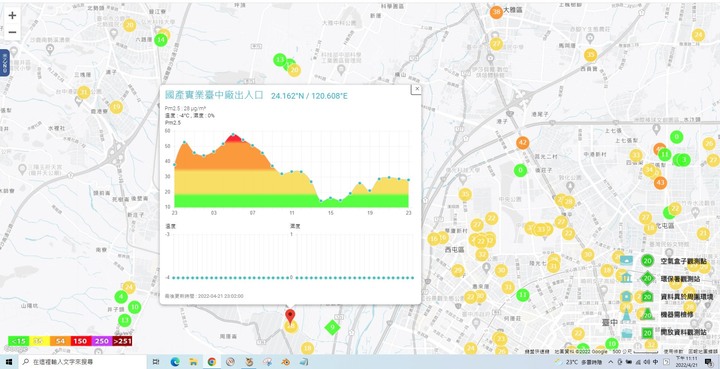Open the blue side tab on left edge
The width and height of the screenshot is (720, 369).
(x=5, y=62)
